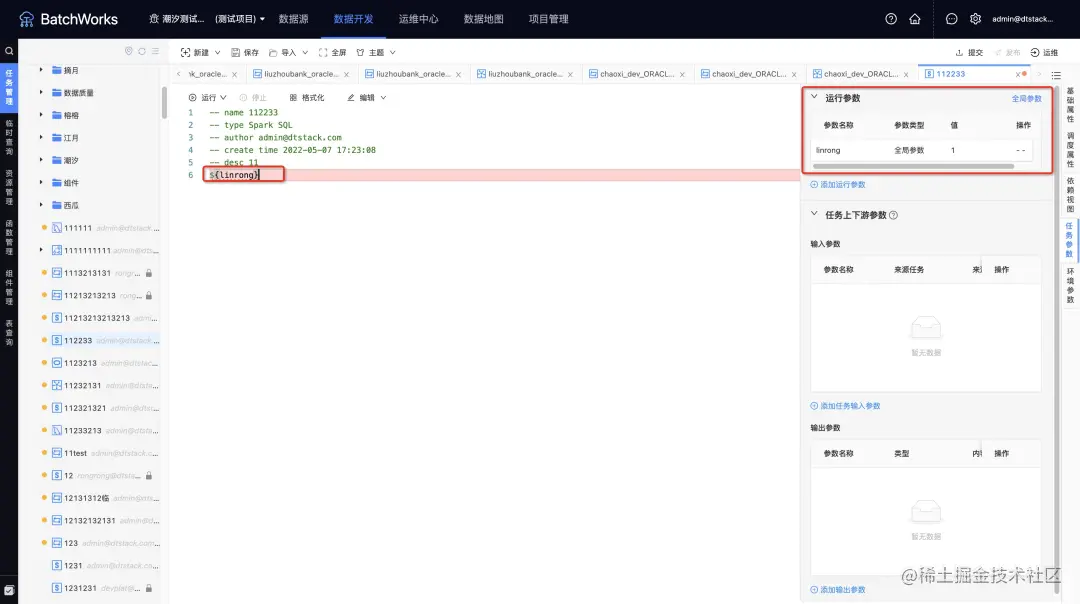Open the 数据源 top menu
Image resolution: width=1080 pixels, height=604 pixels.
coord(293,19)
